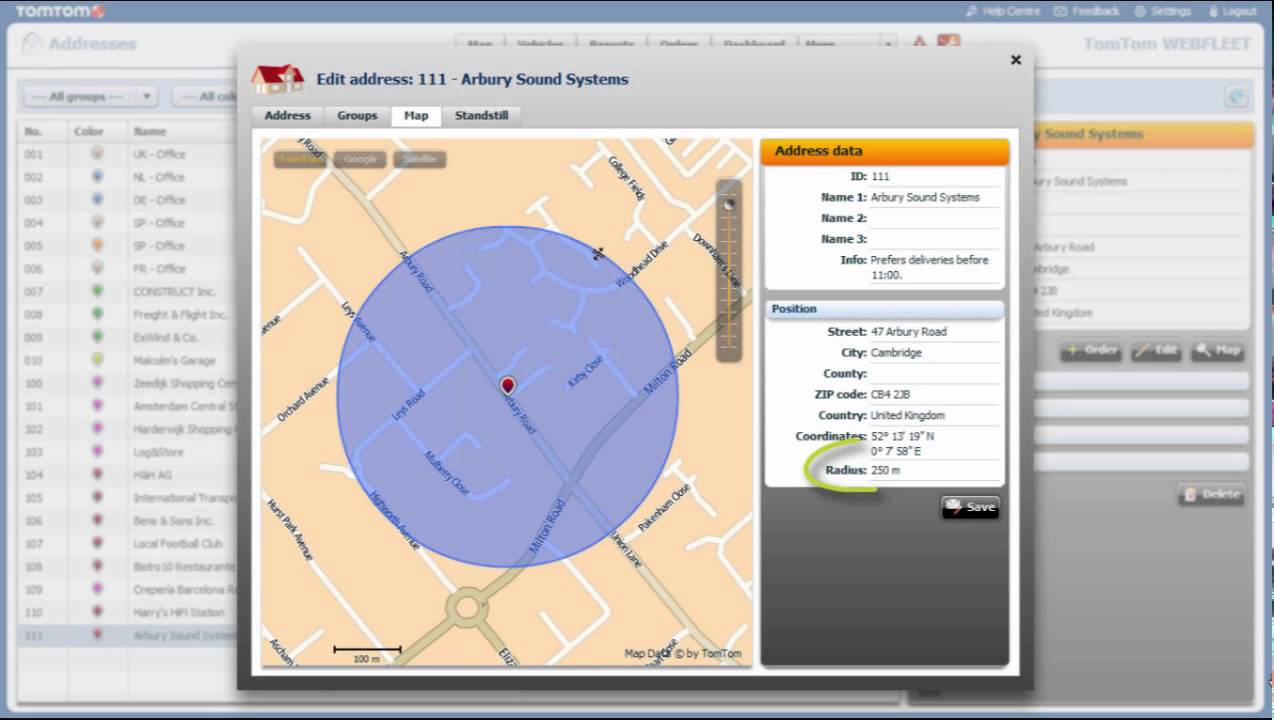Close the Edit address dialog

pyautogui.click(x=1015, y=60)
